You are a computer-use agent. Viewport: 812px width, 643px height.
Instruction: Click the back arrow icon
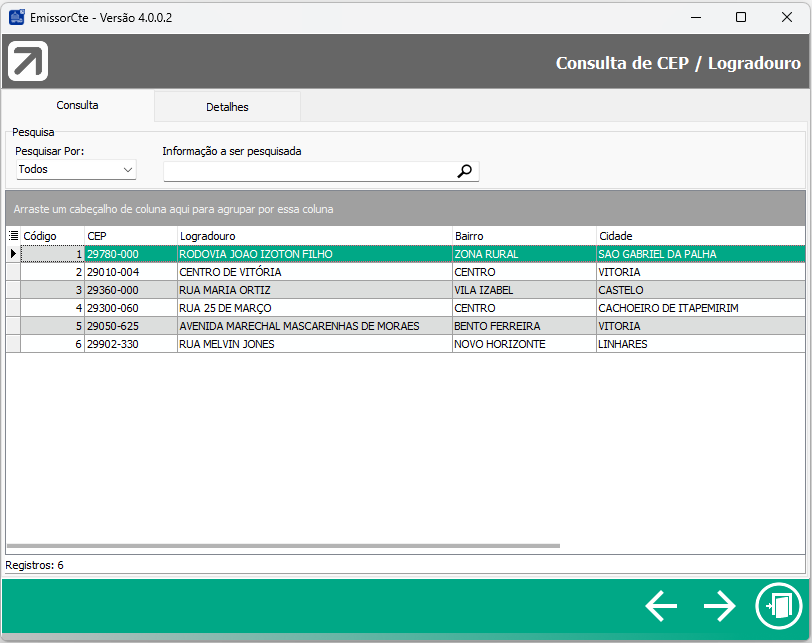661,605
